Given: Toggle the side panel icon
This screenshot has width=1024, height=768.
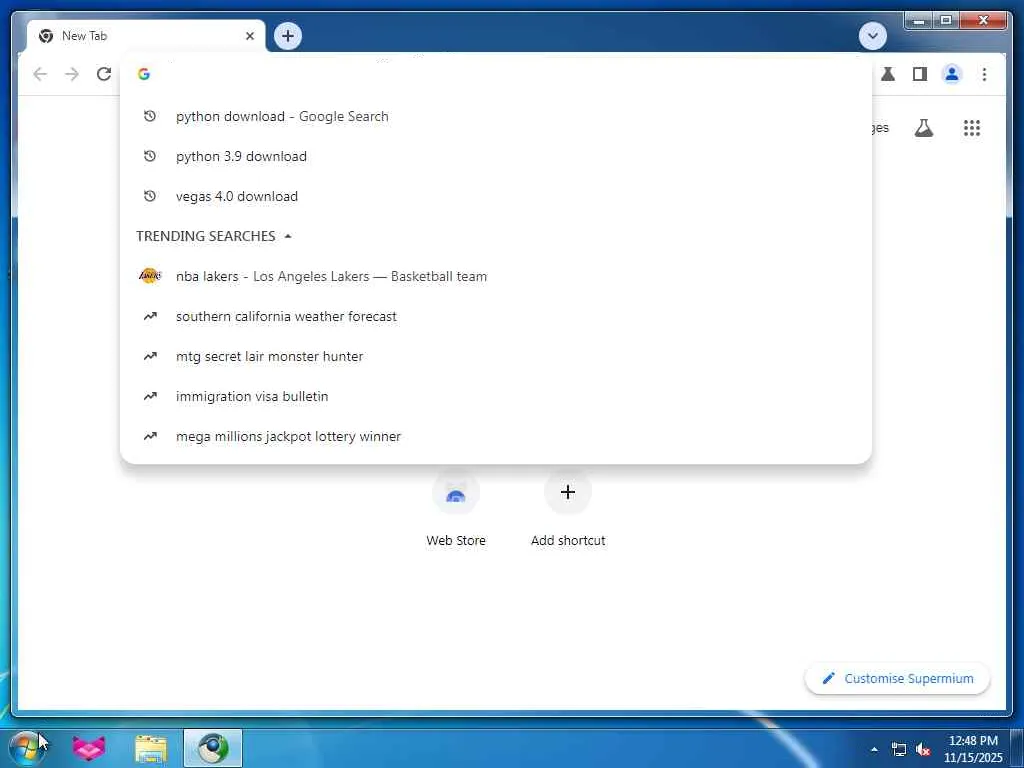Looking at the screenshot, I should pyautogui.click(x=920, y=74).
